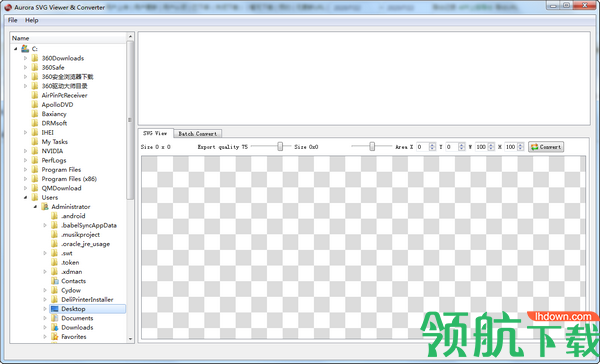Increment the Area W spinner value

[x=491, y=145]
